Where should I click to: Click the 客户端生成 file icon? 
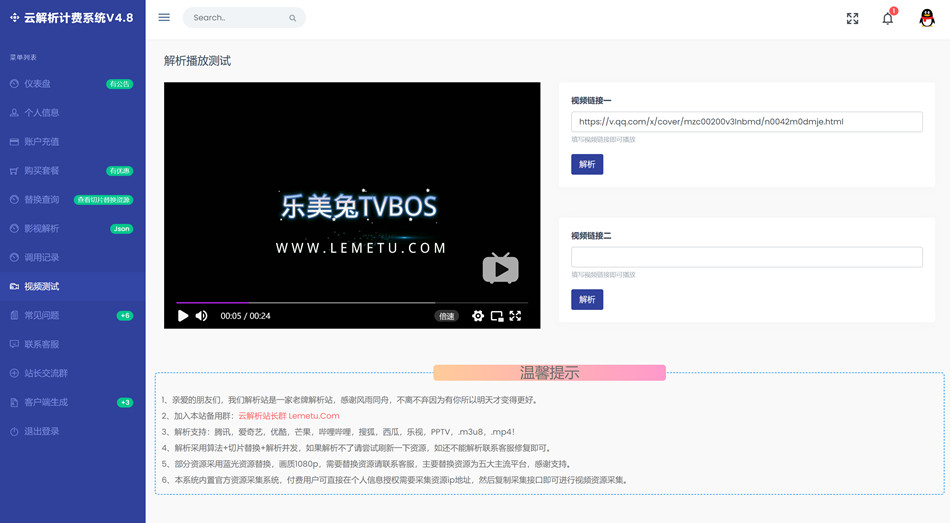coord(14,402)
